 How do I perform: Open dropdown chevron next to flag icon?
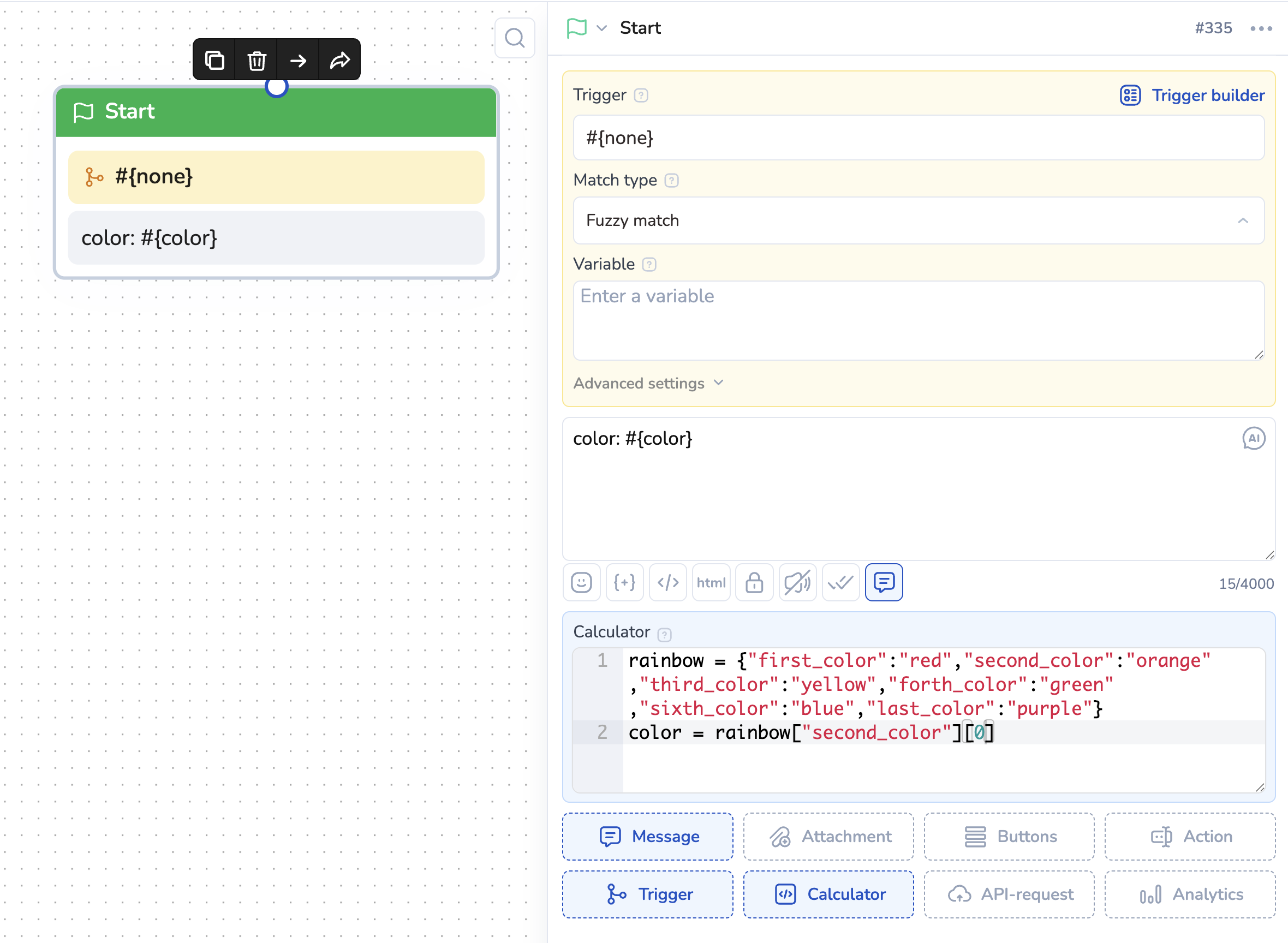[601, 28]
